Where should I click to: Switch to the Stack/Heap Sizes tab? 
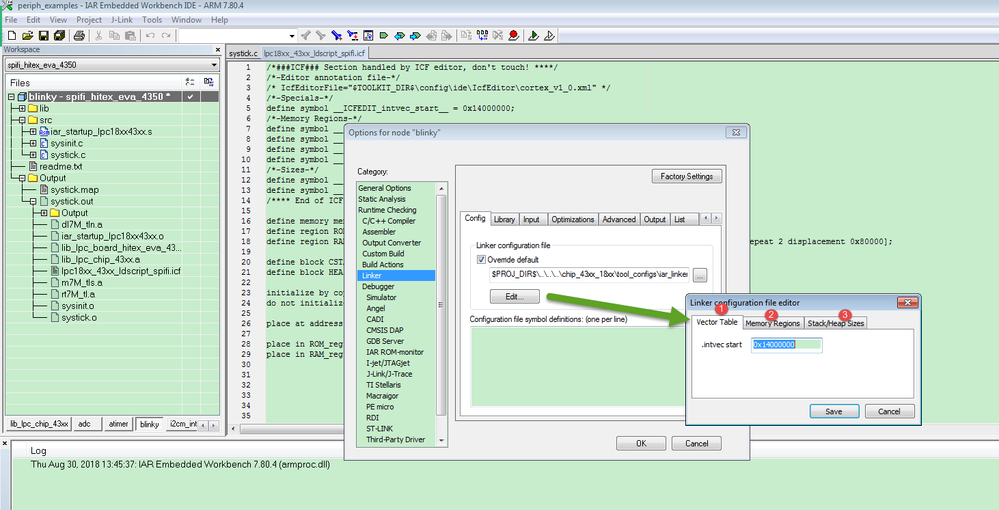tap(835, 323)
